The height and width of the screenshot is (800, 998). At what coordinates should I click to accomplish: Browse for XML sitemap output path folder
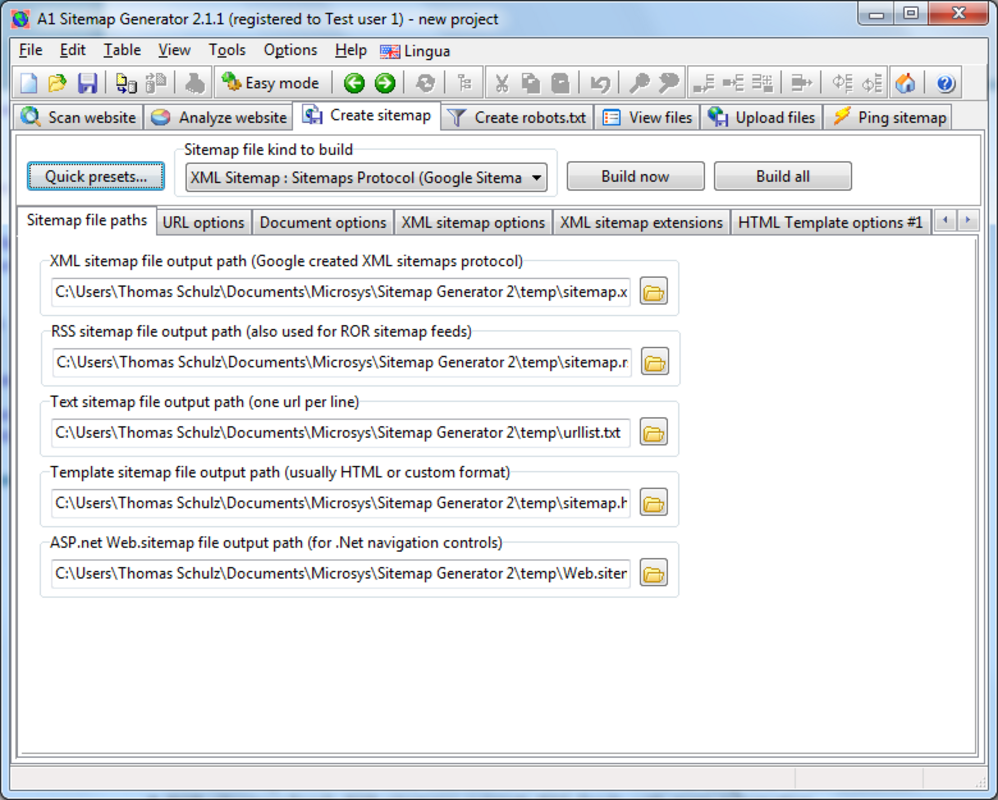tap(654, 291)
